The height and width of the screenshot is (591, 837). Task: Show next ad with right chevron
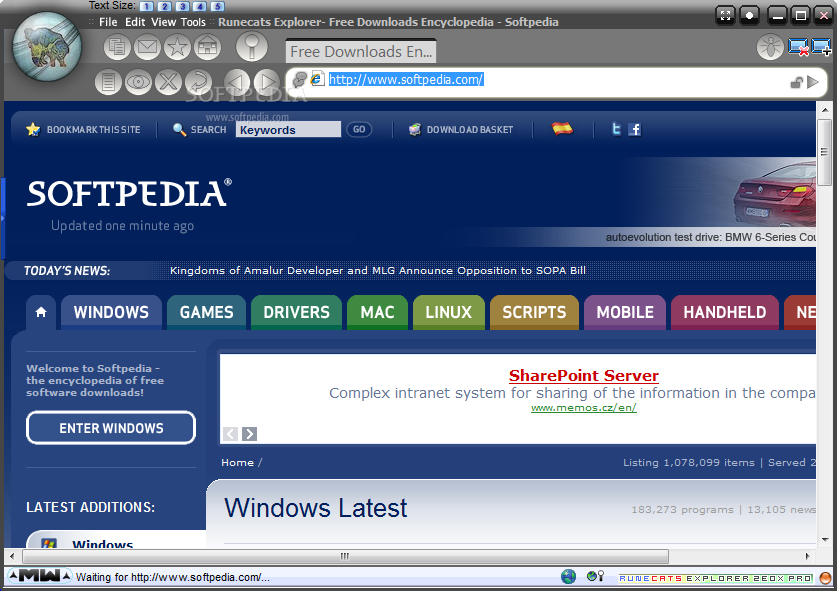pos(249,434)
